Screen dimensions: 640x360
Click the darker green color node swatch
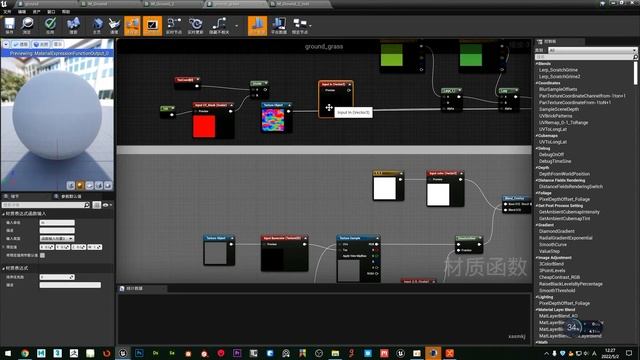click(471, 55)
